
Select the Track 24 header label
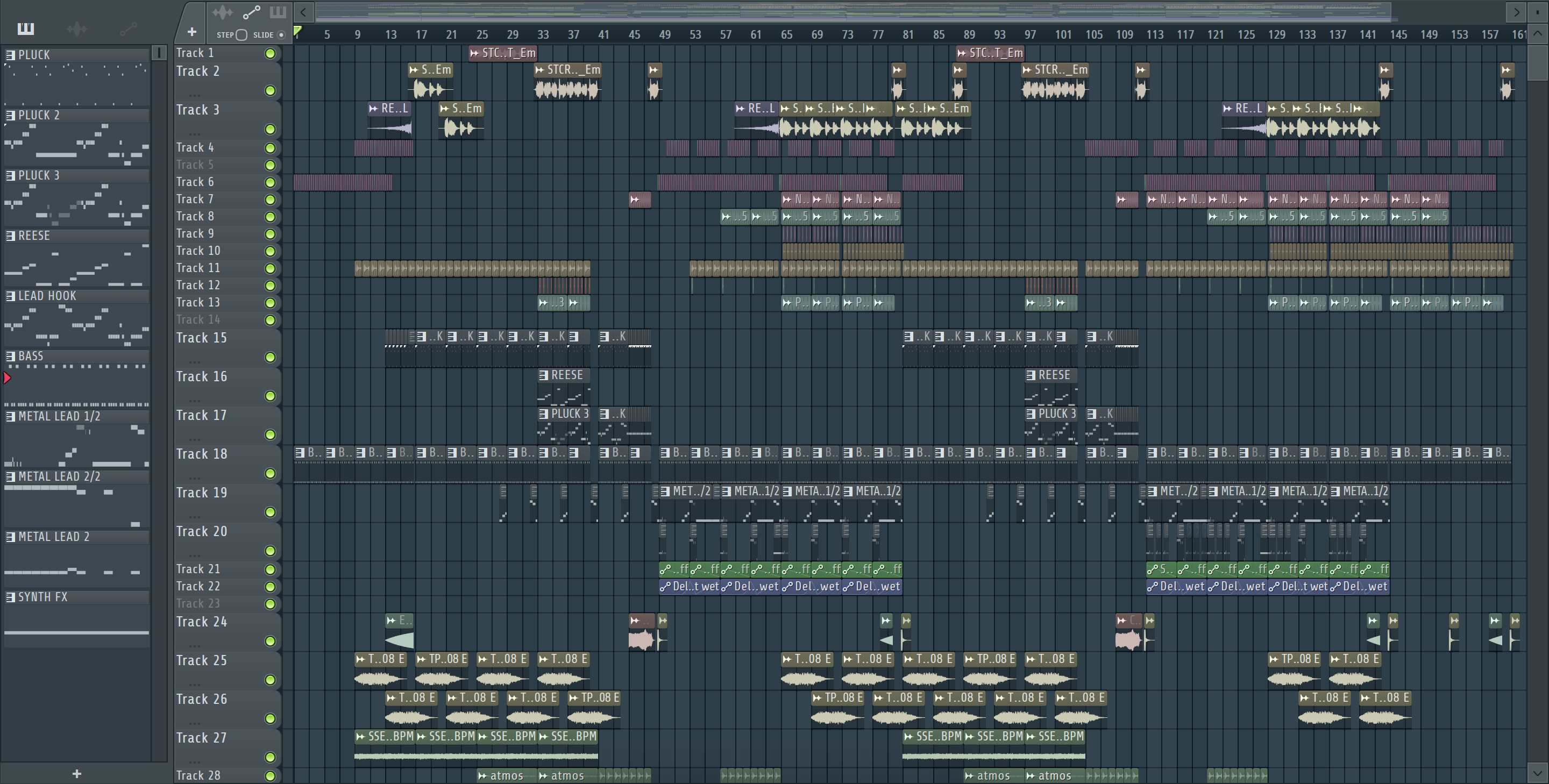click(202, 622)
